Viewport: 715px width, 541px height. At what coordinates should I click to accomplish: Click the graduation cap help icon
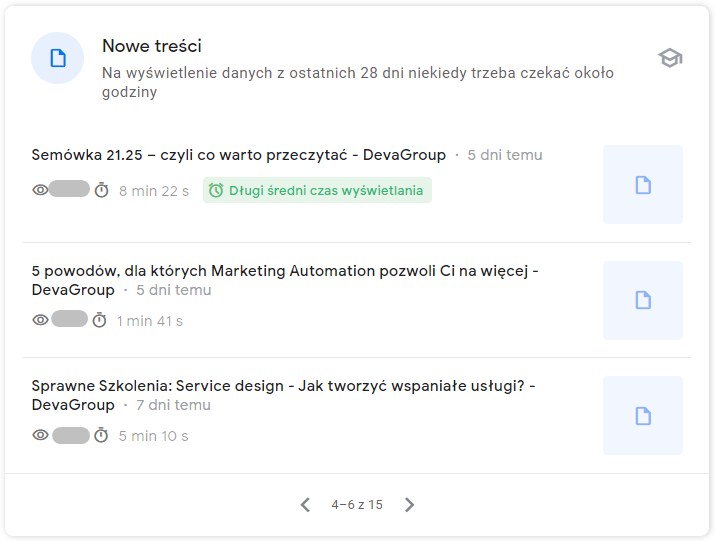coord(670,58)
